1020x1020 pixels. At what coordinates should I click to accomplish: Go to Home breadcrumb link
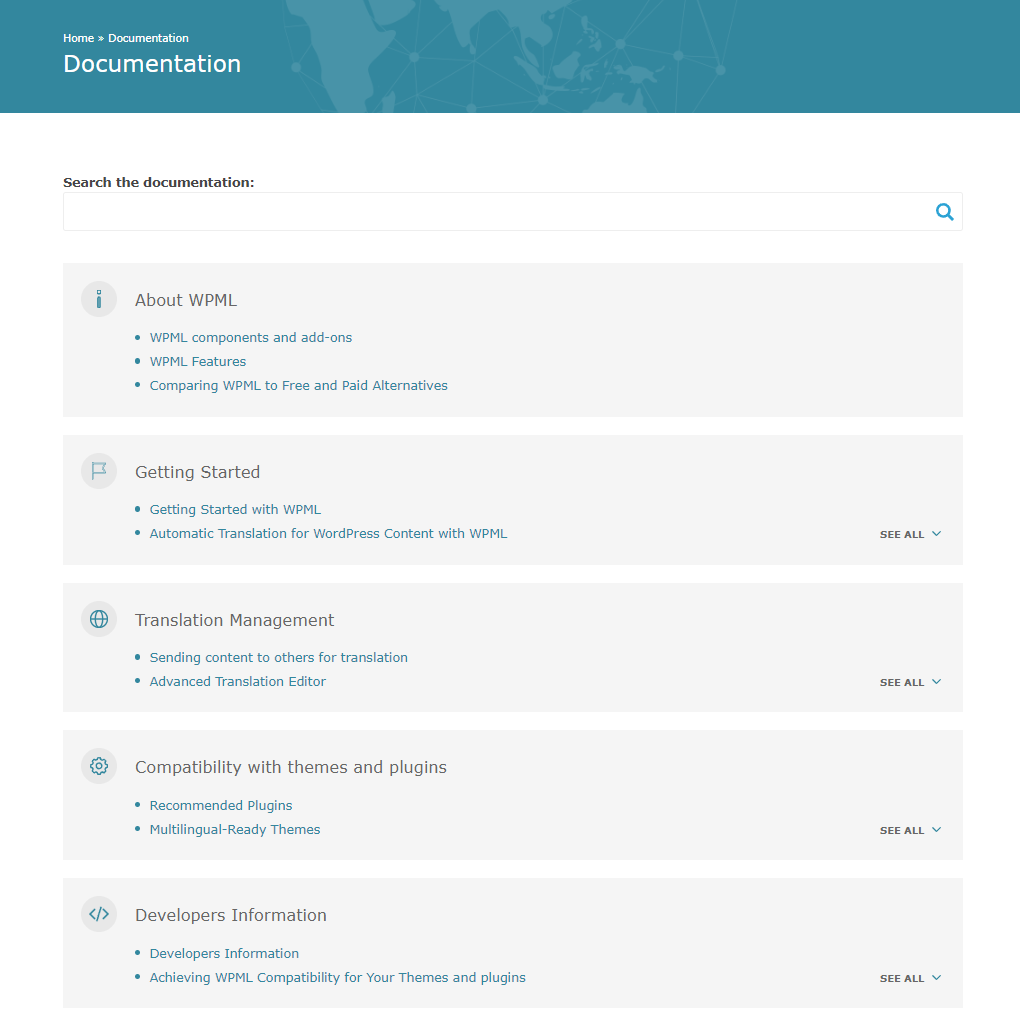[79, 38]
